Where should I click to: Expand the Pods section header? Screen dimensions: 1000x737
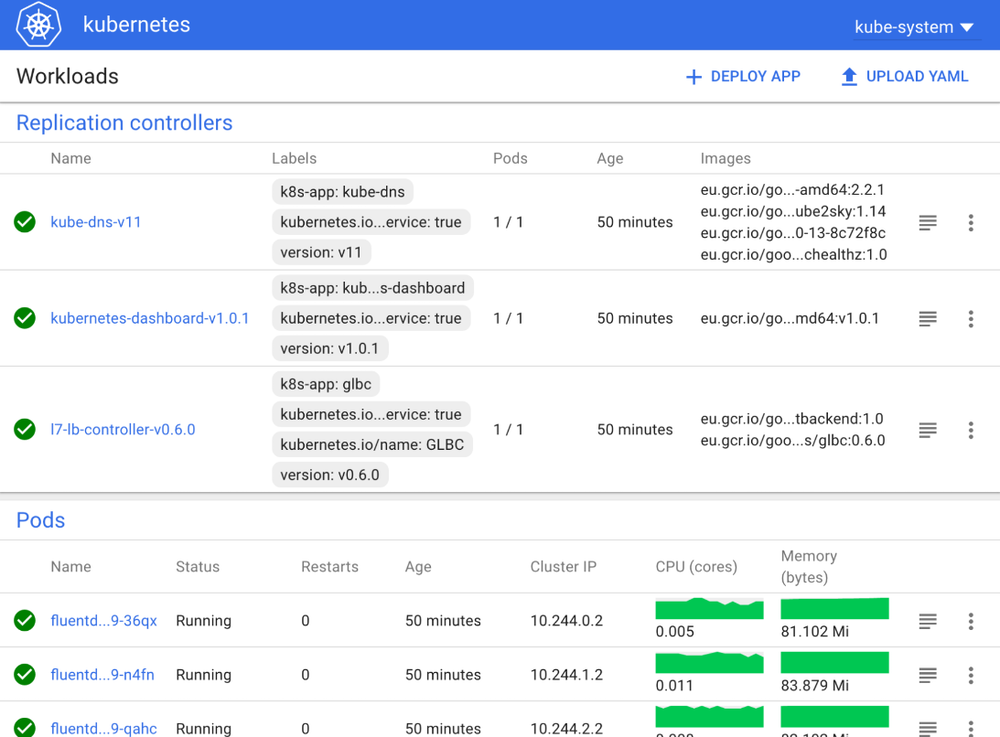click(x=40, y=520)
